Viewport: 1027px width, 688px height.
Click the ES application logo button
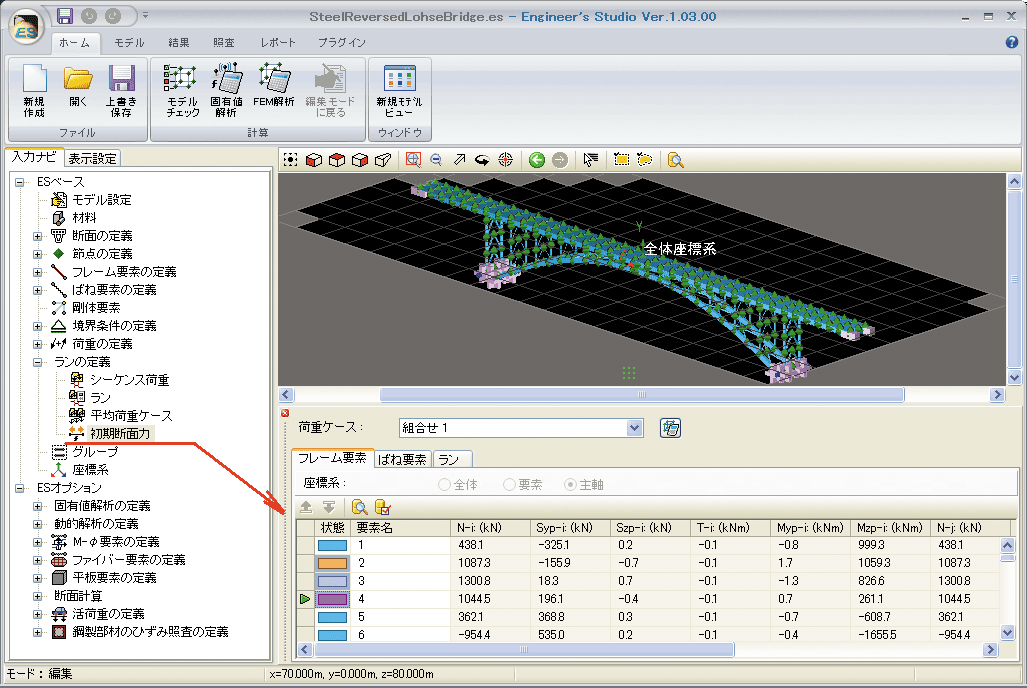point(26,29)
